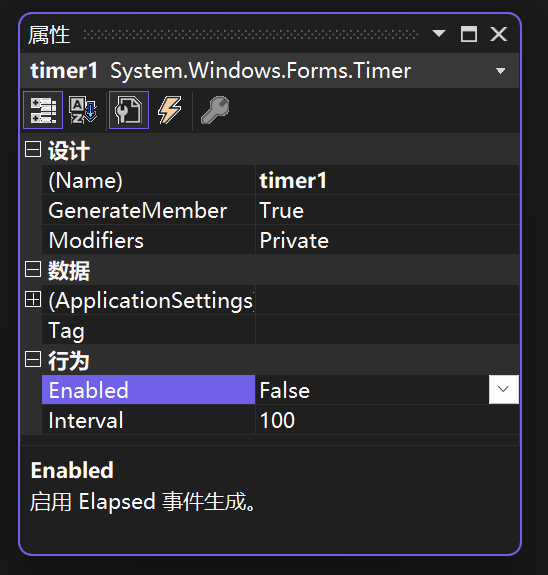Edit the (Name) value timer1

[387, 180]
